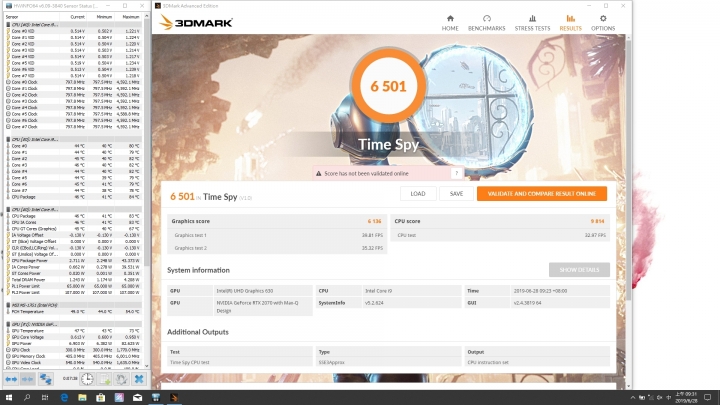Select the Core #7 VID sensor row

[73, 76]
